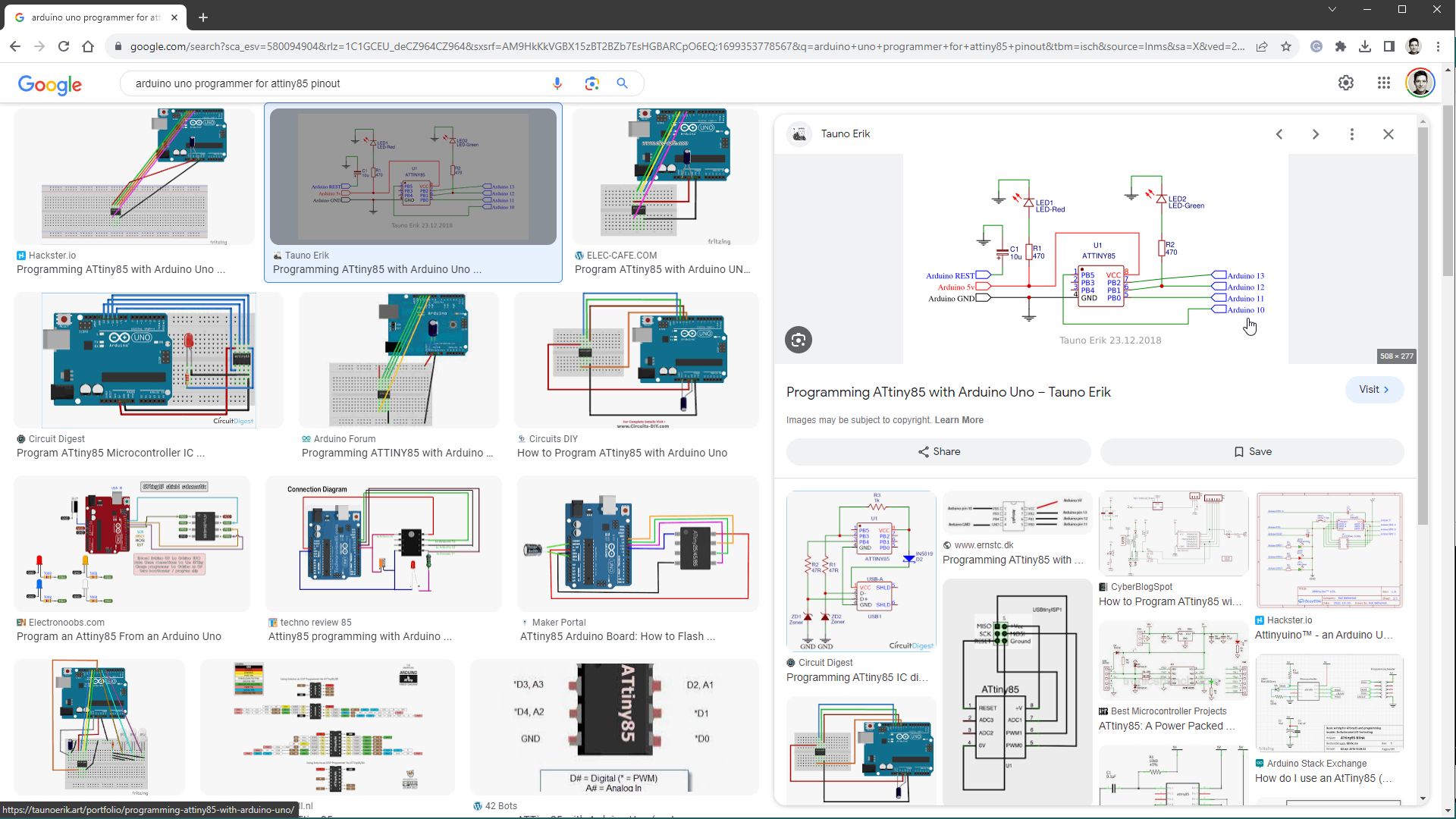1456x819 pixels.
Task: Click the Share button
Action: (x=939, y=452)
